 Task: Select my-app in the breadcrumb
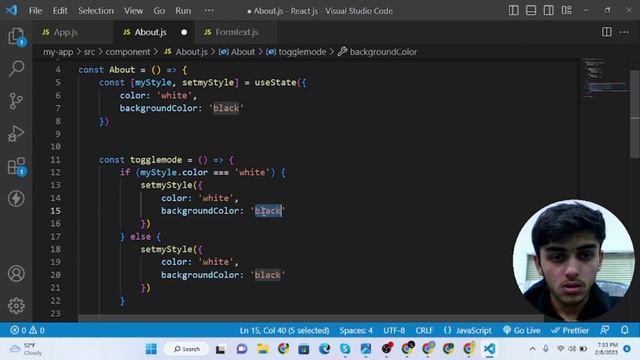(x=58, y=52)
